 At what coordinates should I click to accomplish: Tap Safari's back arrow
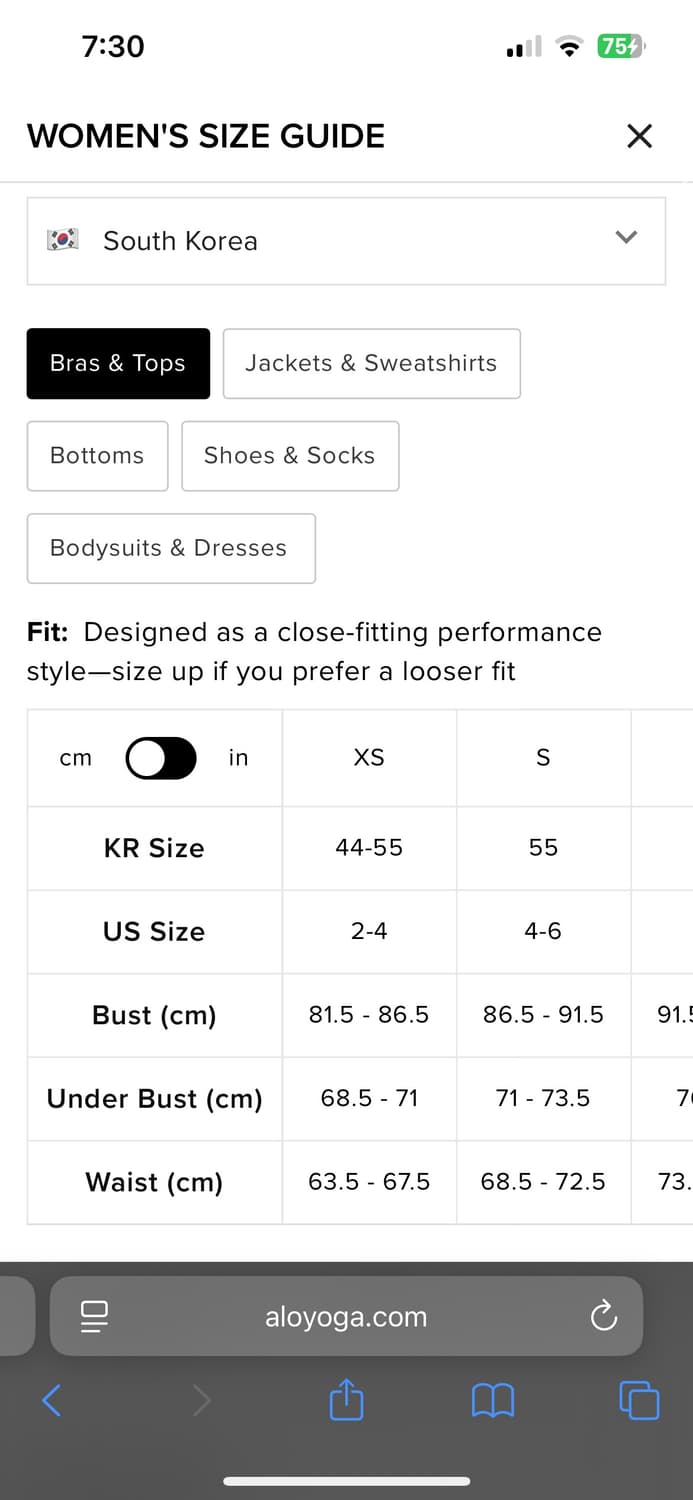tap(52, 1400)
